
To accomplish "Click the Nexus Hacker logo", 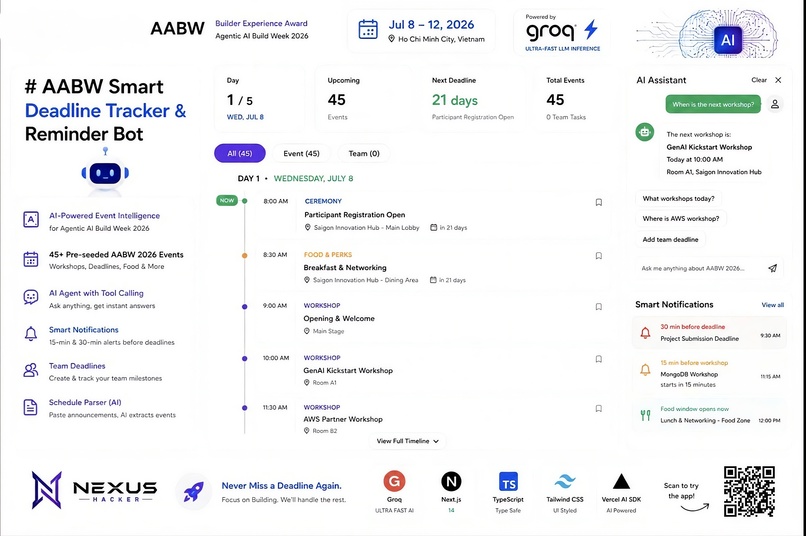I will tap(94, 490).
